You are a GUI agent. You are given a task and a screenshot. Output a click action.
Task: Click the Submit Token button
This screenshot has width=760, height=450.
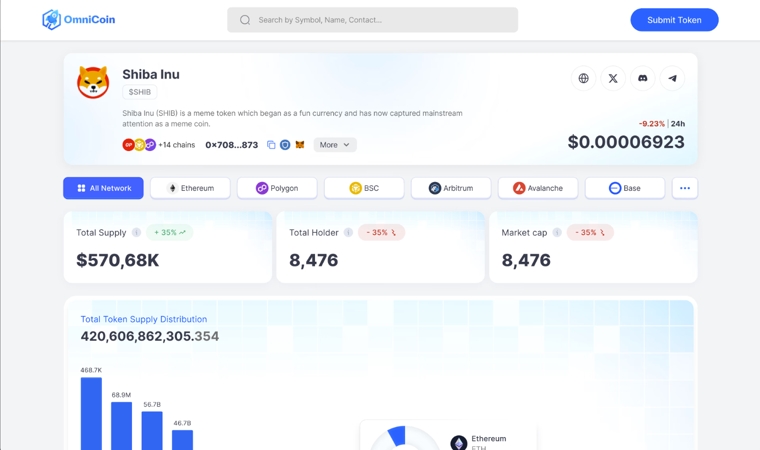[674, 20]
